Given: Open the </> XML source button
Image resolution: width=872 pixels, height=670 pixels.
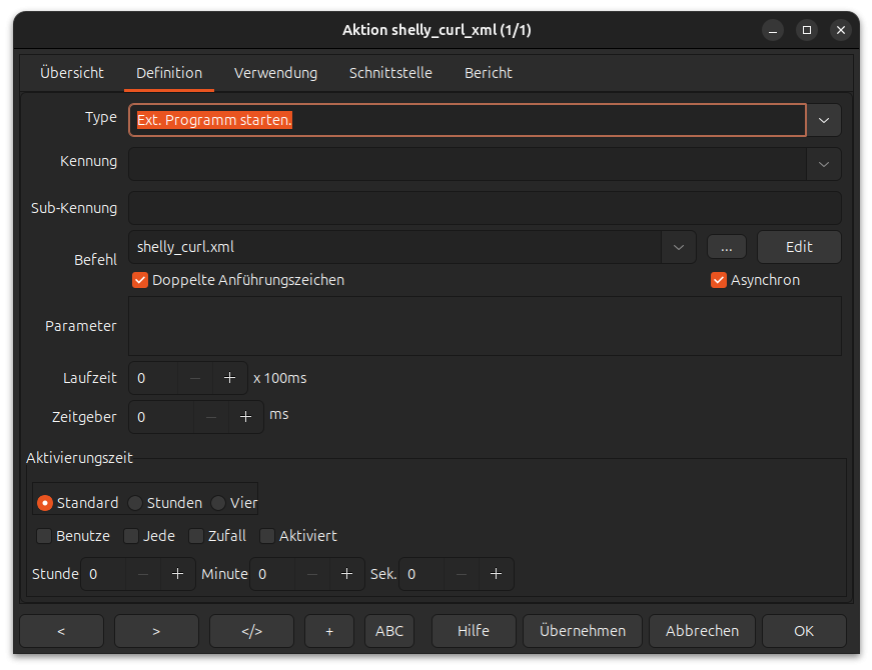Looking at the screenshot, I should [x=252, y=631].
